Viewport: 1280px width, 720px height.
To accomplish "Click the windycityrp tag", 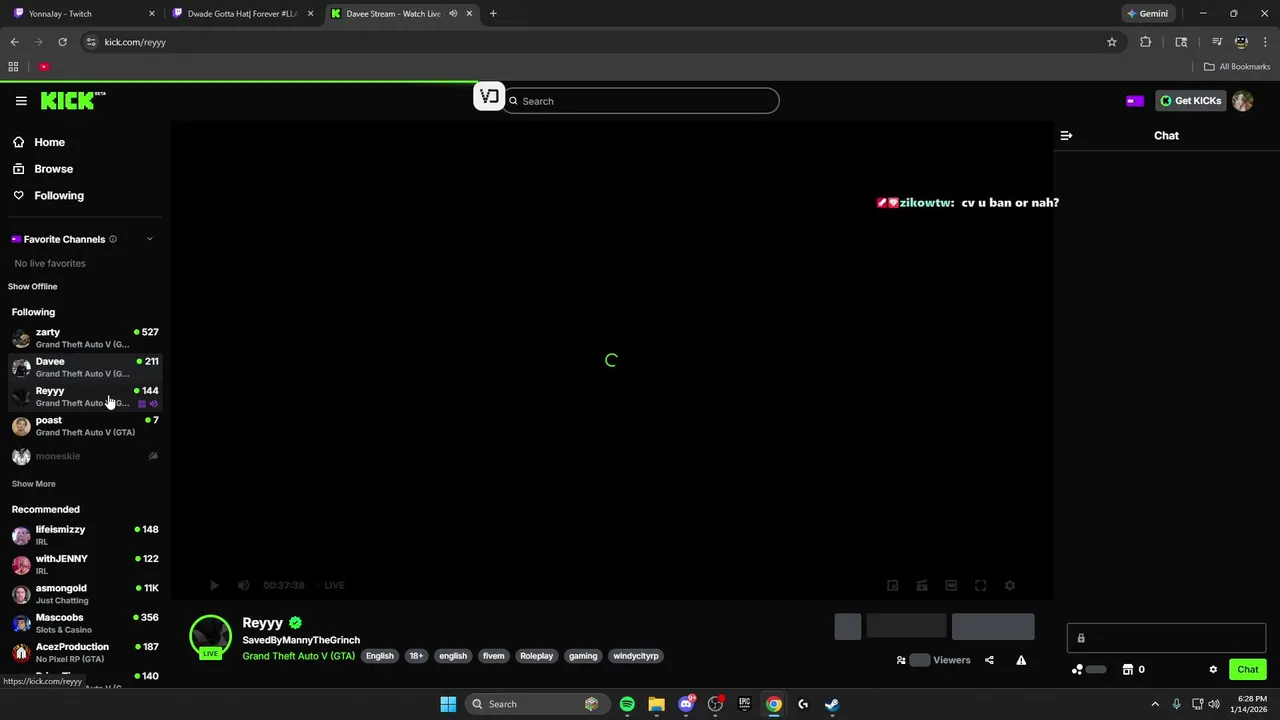I will click(x=636, y=656).
